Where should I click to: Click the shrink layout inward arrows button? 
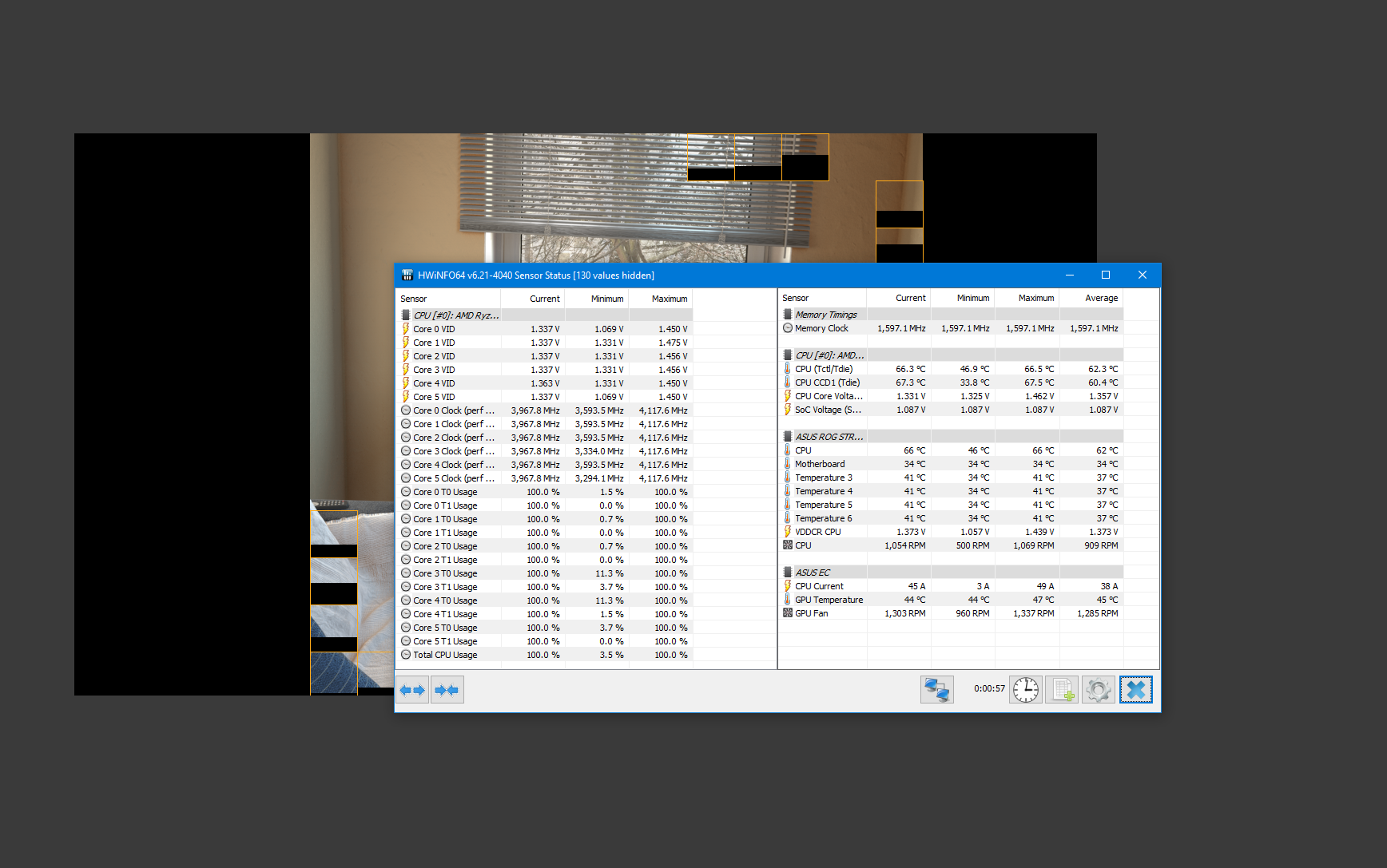(x=447, y=690)
